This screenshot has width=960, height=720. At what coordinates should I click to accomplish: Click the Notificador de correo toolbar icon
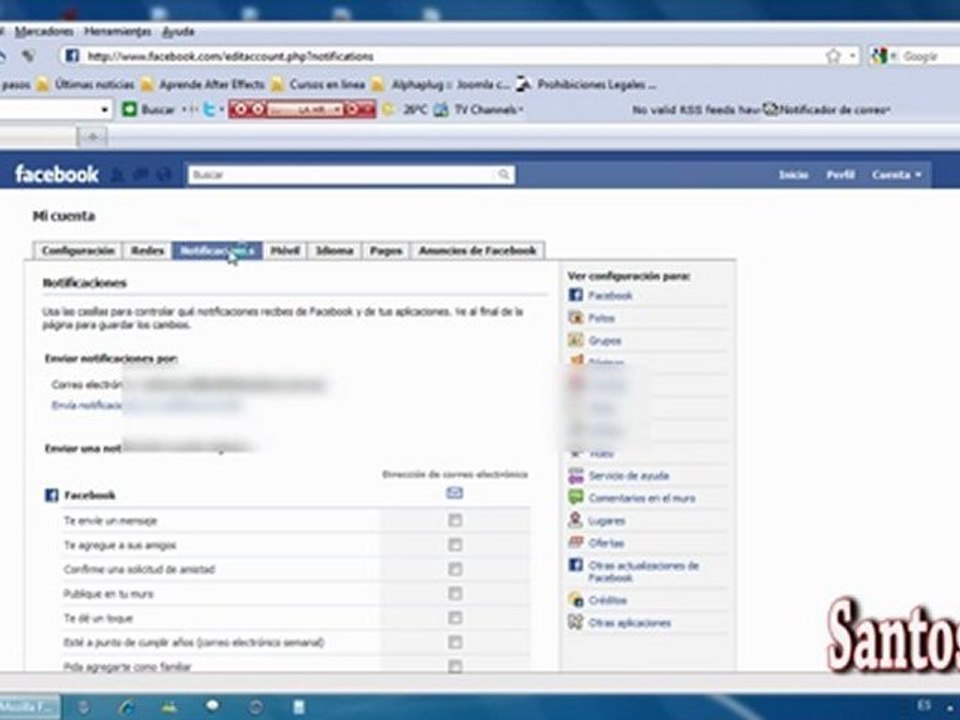[x=771, y=110]
